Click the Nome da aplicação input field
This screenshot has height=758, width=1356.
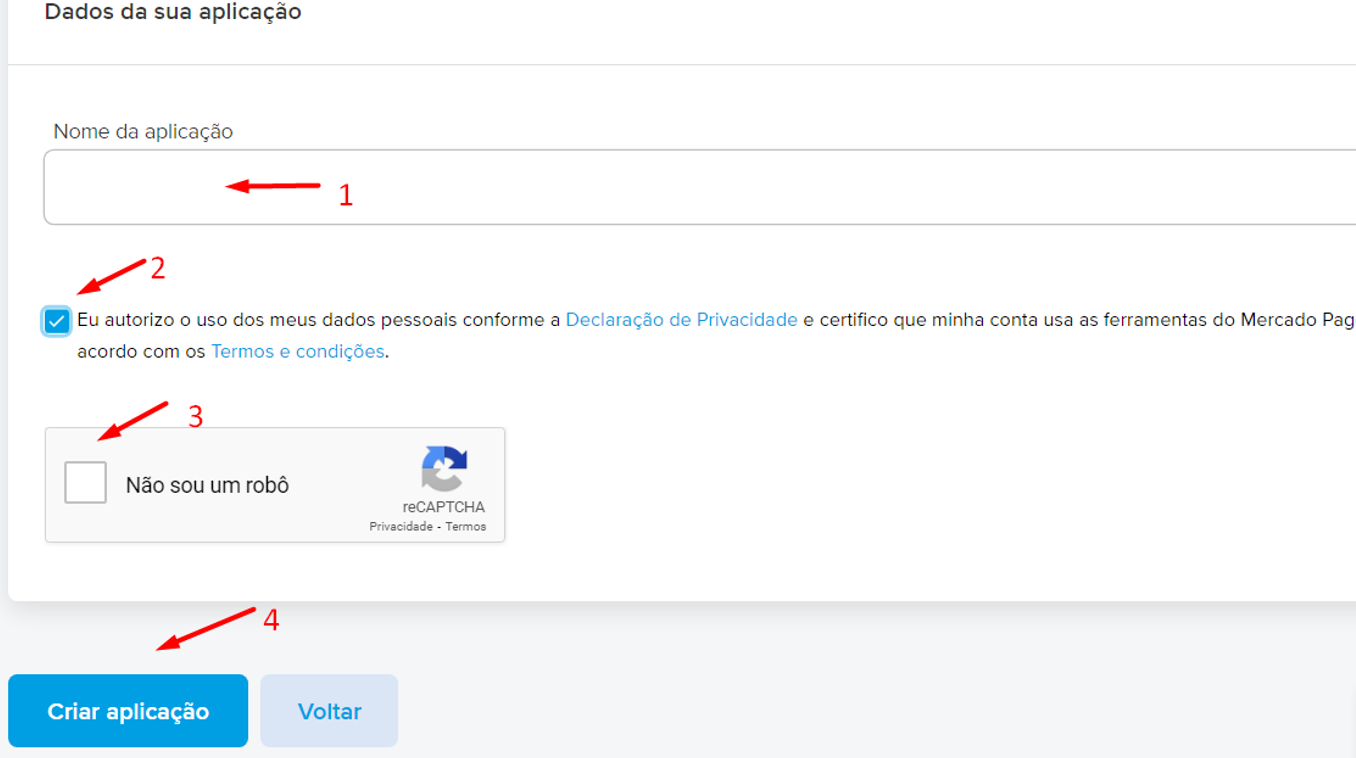(x=700, y=187)
